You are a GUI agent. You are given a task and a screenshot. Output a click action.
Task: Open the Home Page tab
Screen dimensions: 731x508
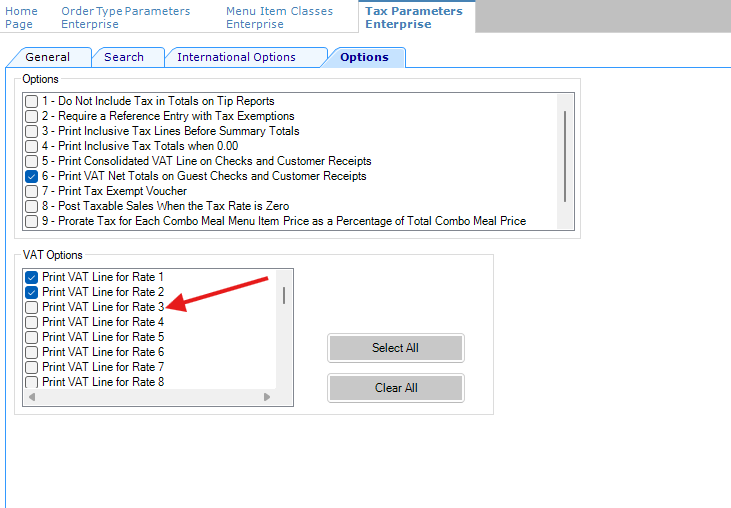point(22,17)
